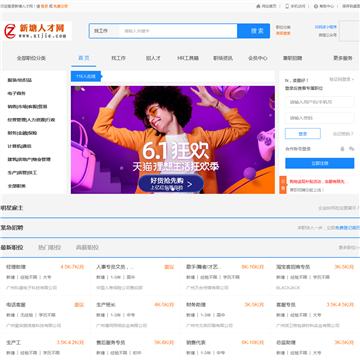Click the home icon beside 网站首页

[258, 6]
